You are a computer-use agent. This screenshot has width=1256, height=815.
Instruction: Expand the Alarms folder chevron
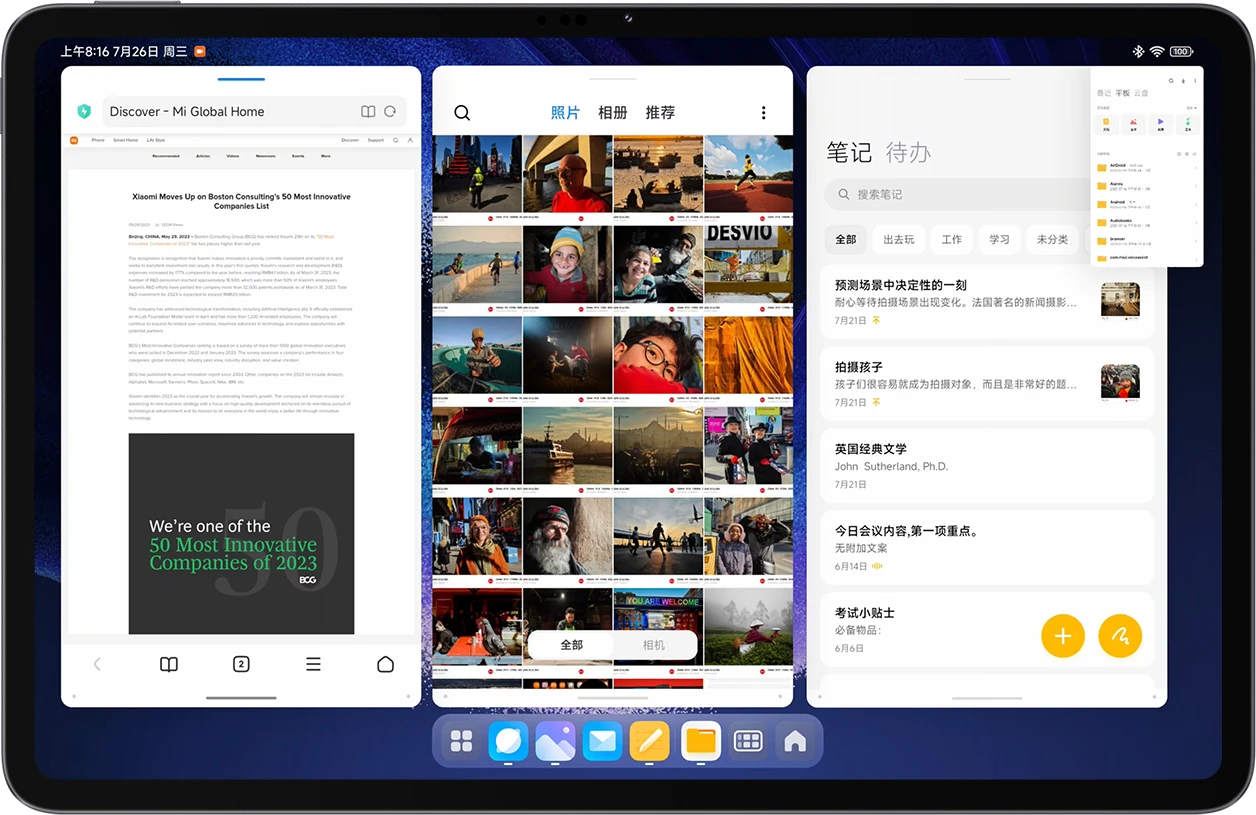[x=1196, y=186]
